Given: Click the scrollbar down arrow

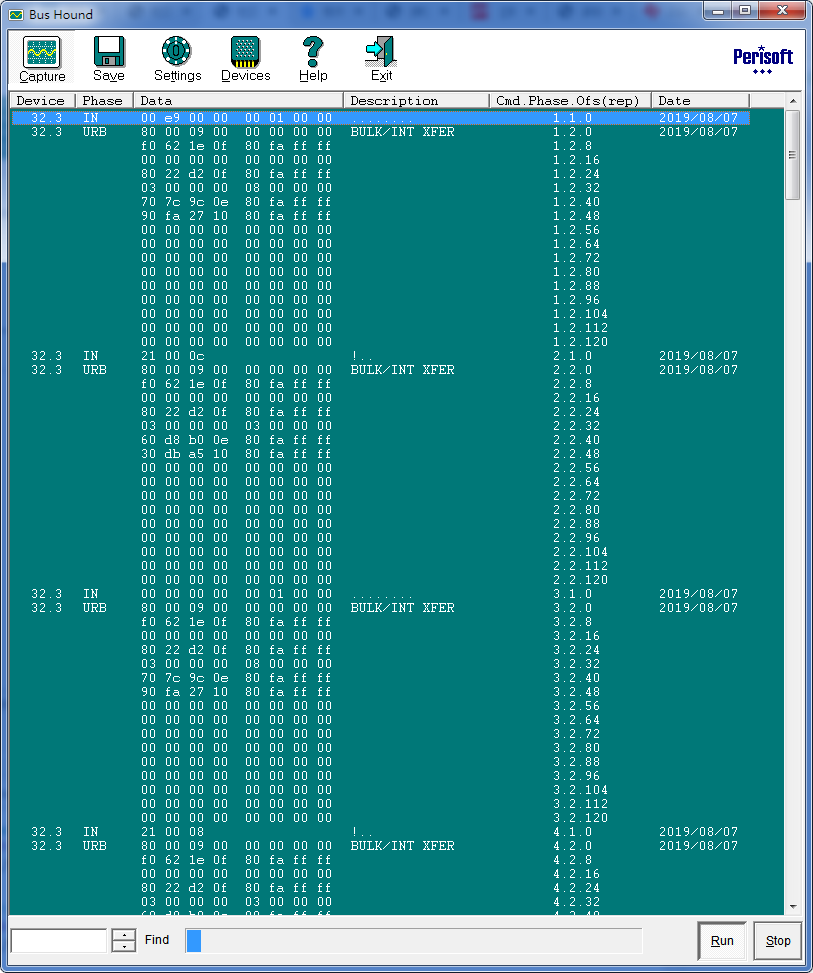Looking at the screenshot, I should click(793, 907).
